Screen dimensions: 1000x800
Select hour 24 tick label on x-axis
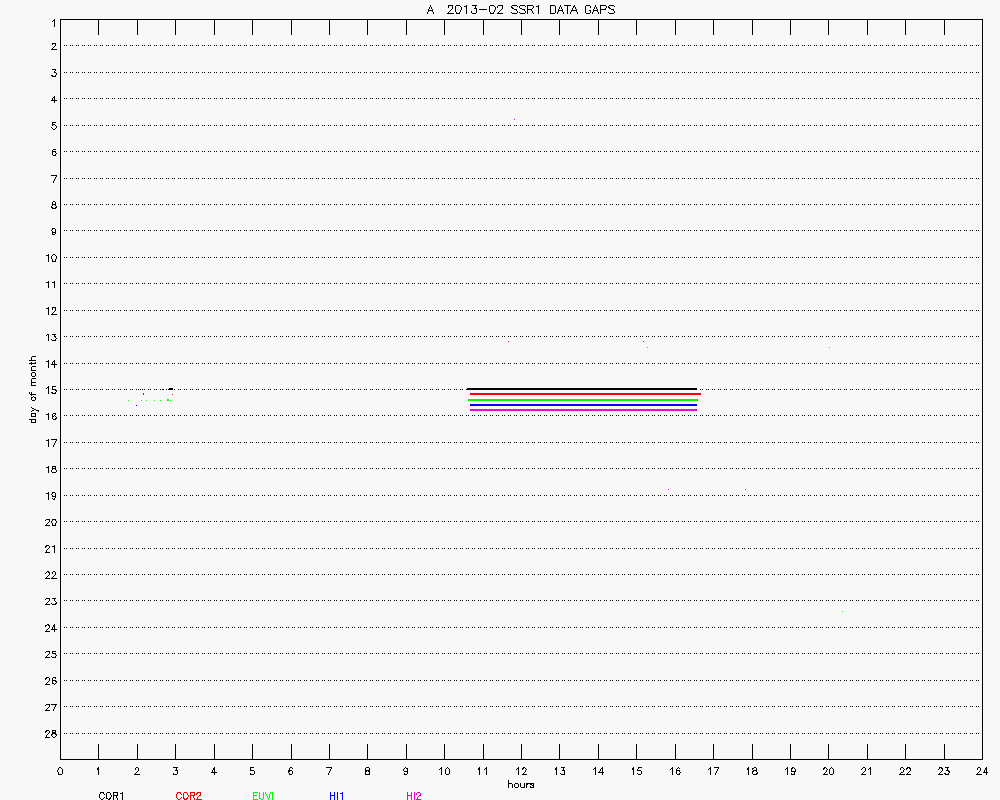coord(981,771)
